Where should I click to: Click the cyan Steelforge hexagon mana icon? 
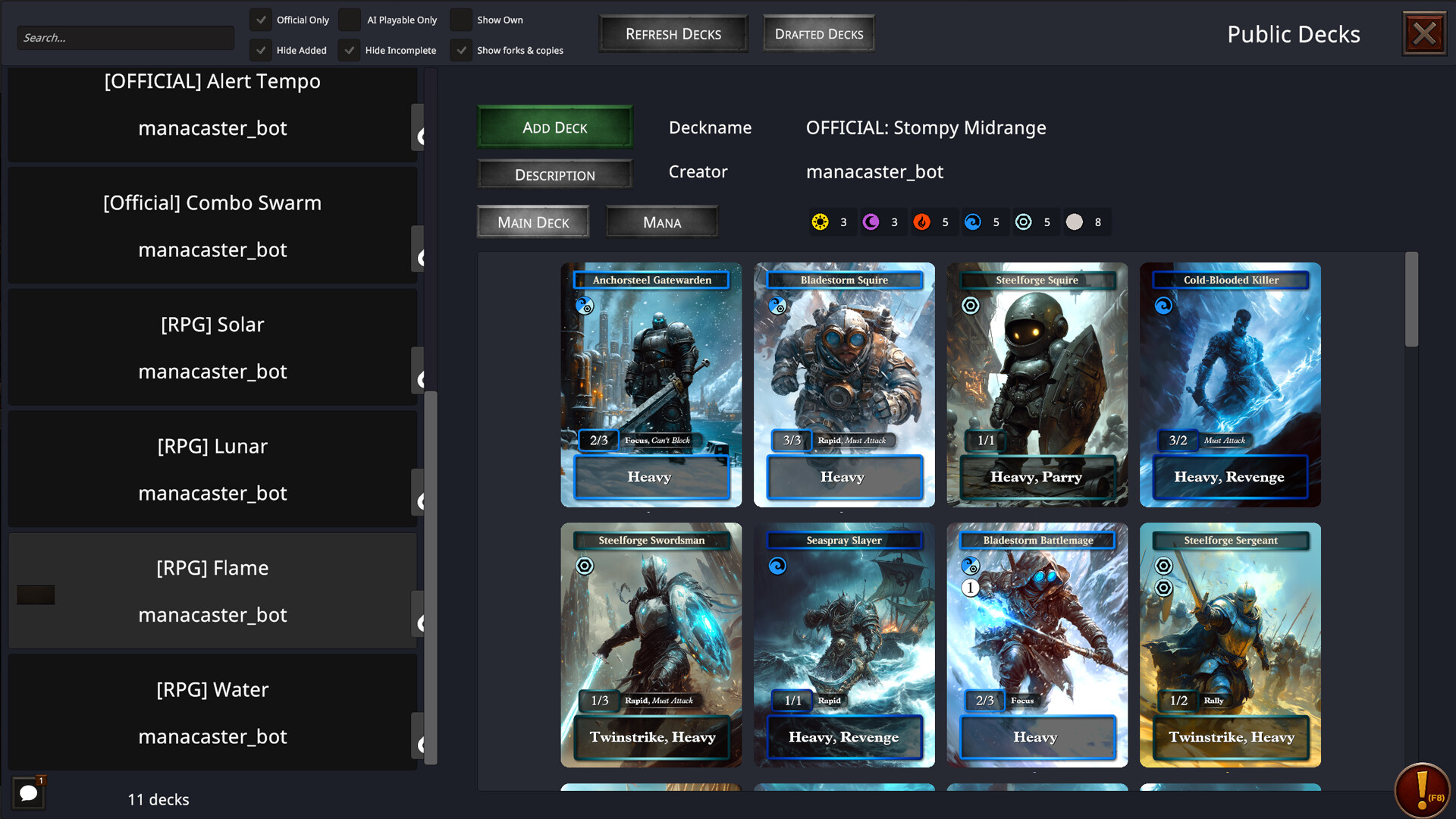(x=1025, y=222)
